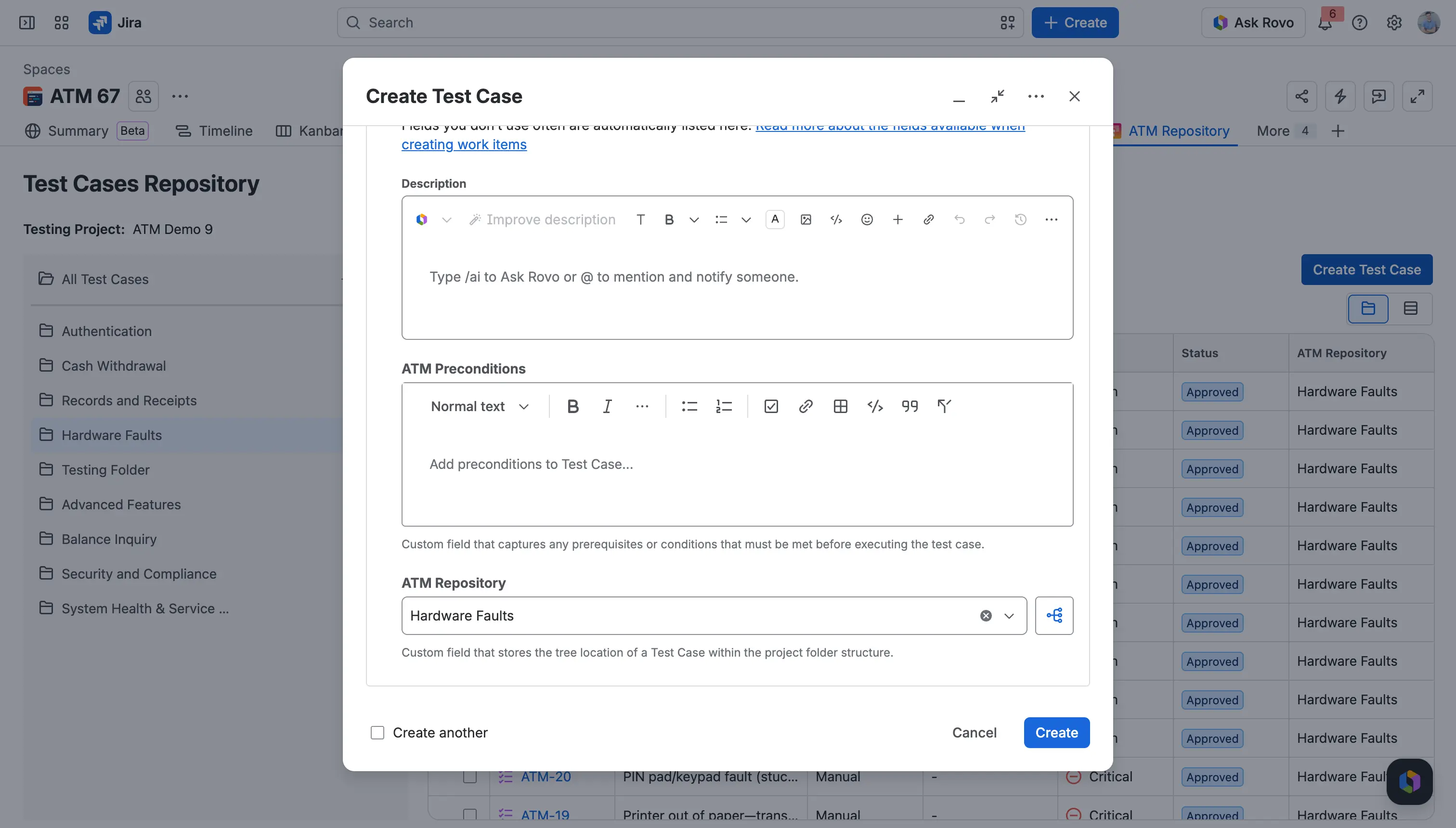Open folder tree picker beside ATM Repository field
Screen dimensions: 1456x828
[1054, 615]
